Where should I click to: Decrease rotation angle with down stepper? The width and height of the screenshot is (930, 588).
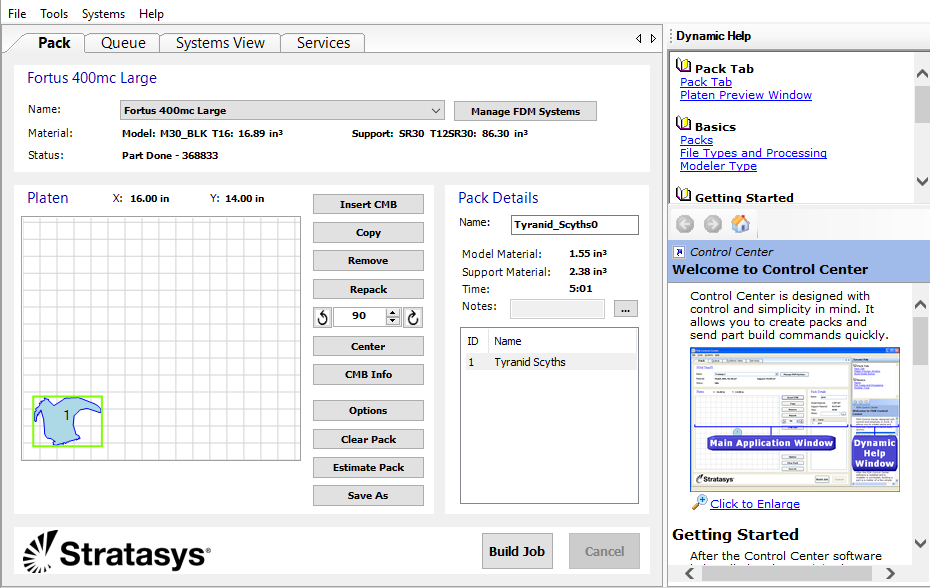point(393,322)
